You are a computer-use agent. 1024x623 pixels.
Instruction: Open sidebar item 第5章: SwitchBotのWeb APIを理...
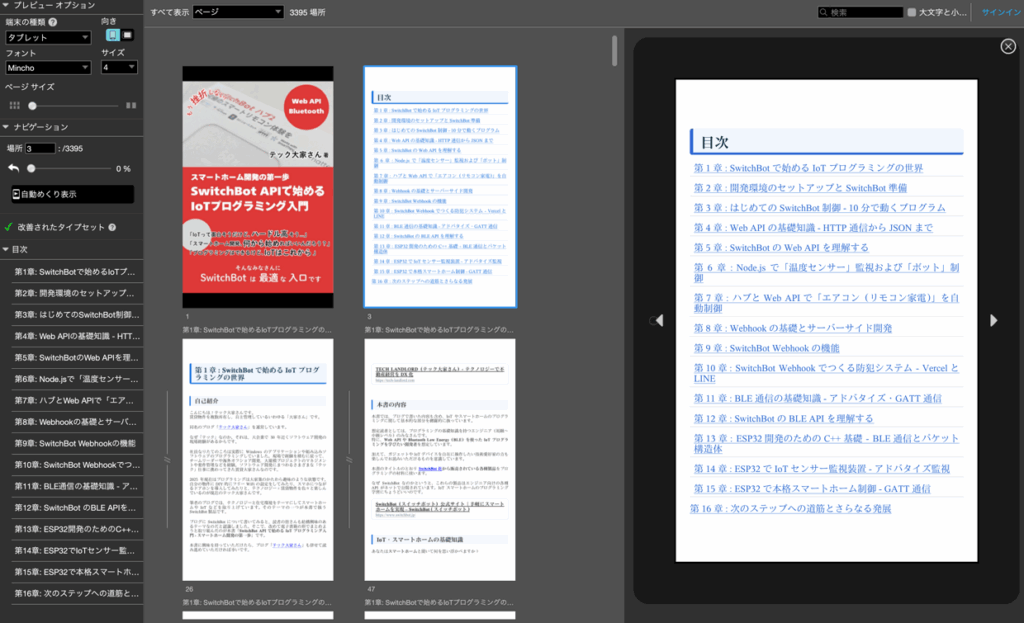tap(74, 358)
